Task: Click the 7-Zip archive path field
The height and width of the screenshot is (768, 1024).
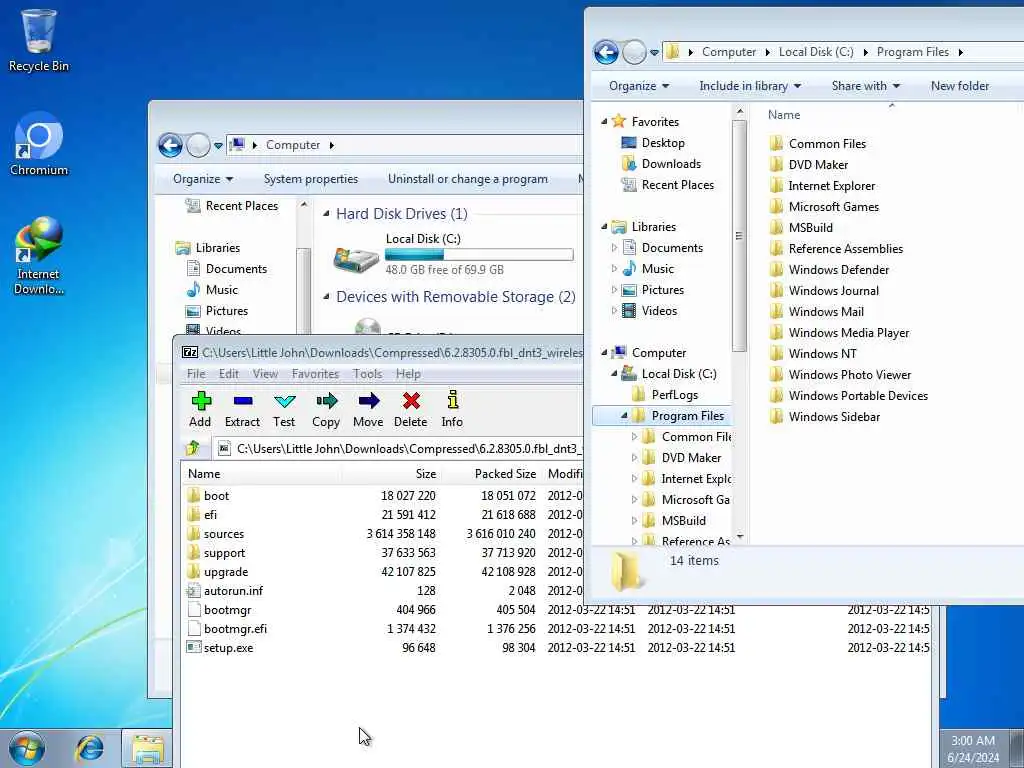Action: pos(398,449)
